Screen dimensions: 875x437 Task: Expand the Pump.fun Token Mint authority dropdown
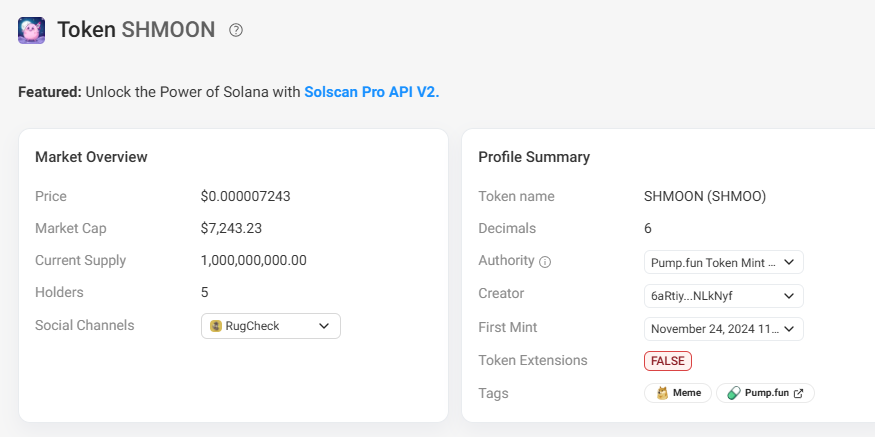pos(724,262)
